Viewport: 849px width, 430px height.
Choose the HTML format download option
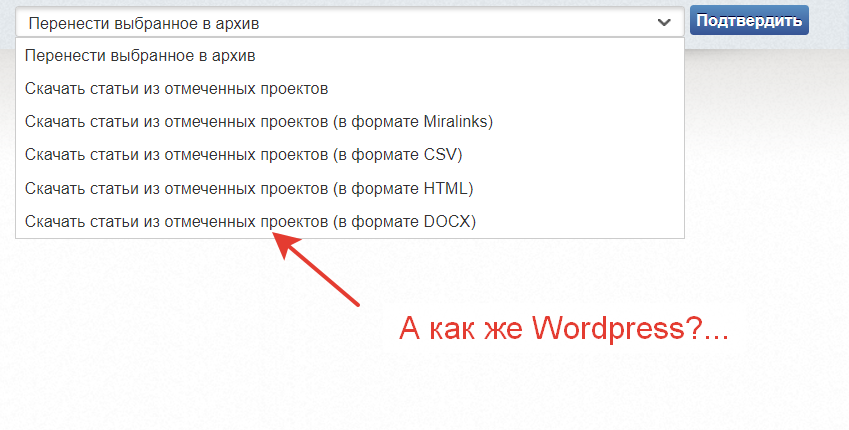[249, 188]
